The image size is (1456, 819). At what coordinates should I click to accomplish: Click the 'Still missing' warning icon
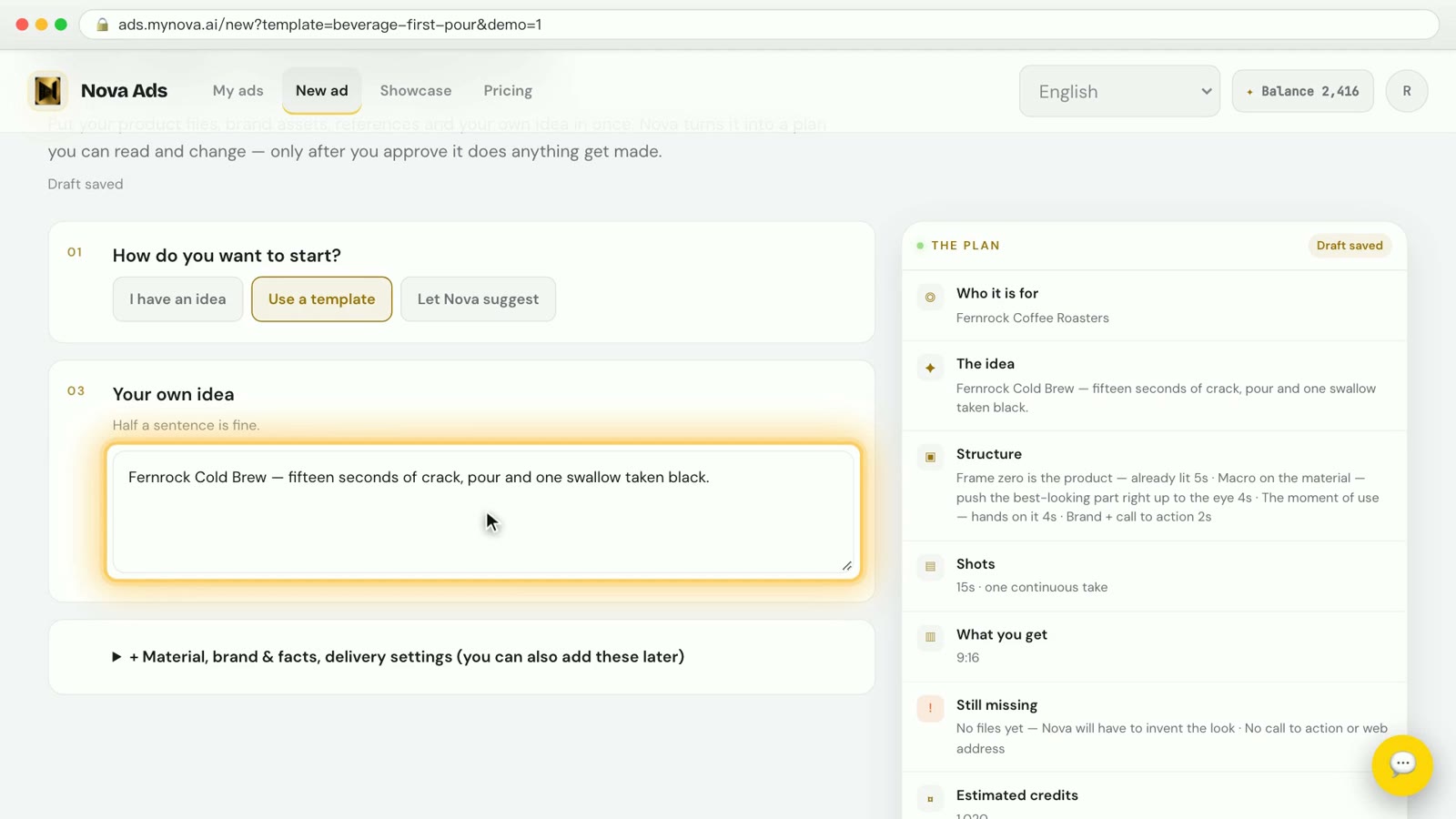click(x=930, y=707)
